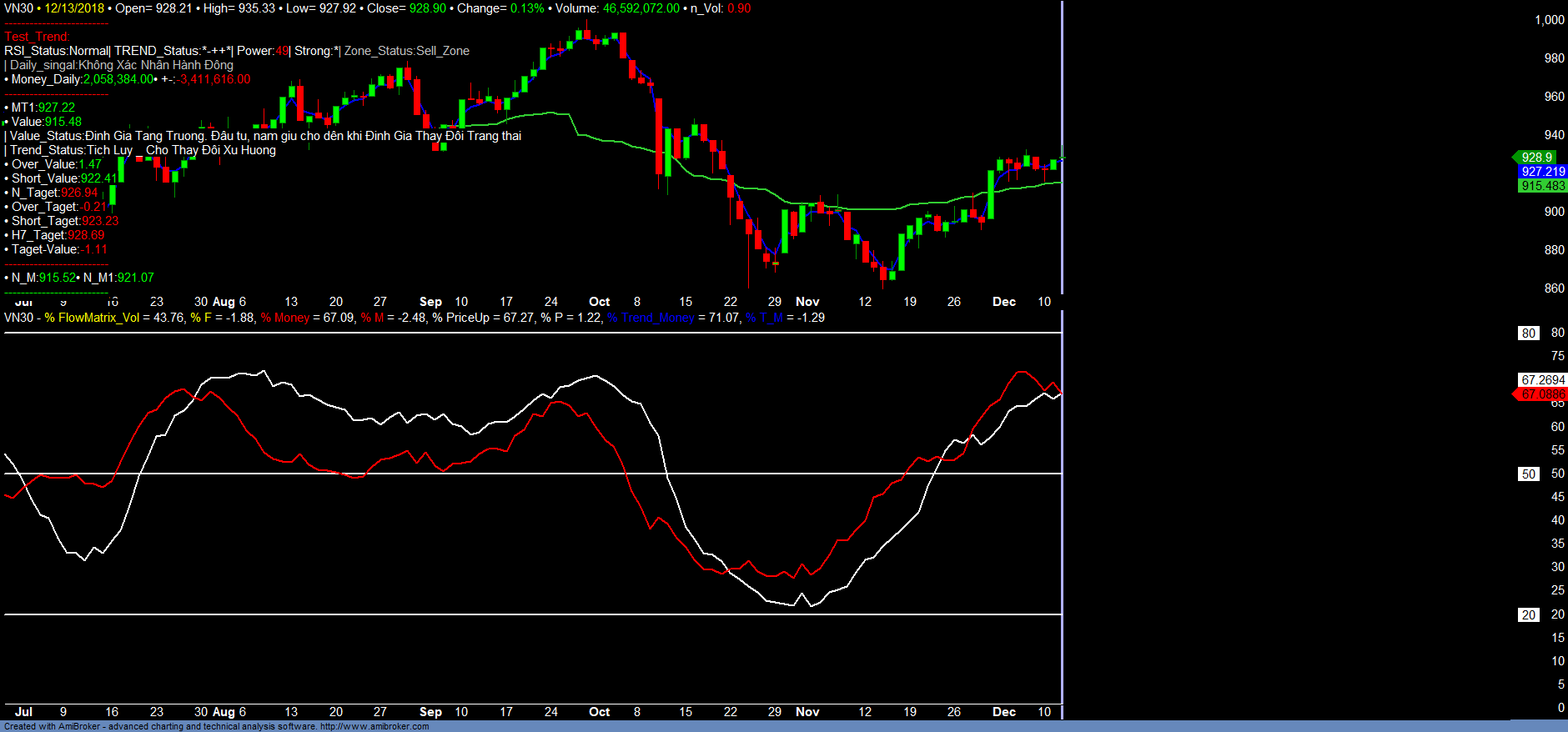Screen dimensions: 1568x732
Task: Click Nov on the price chart date axis
Action: 807,302
